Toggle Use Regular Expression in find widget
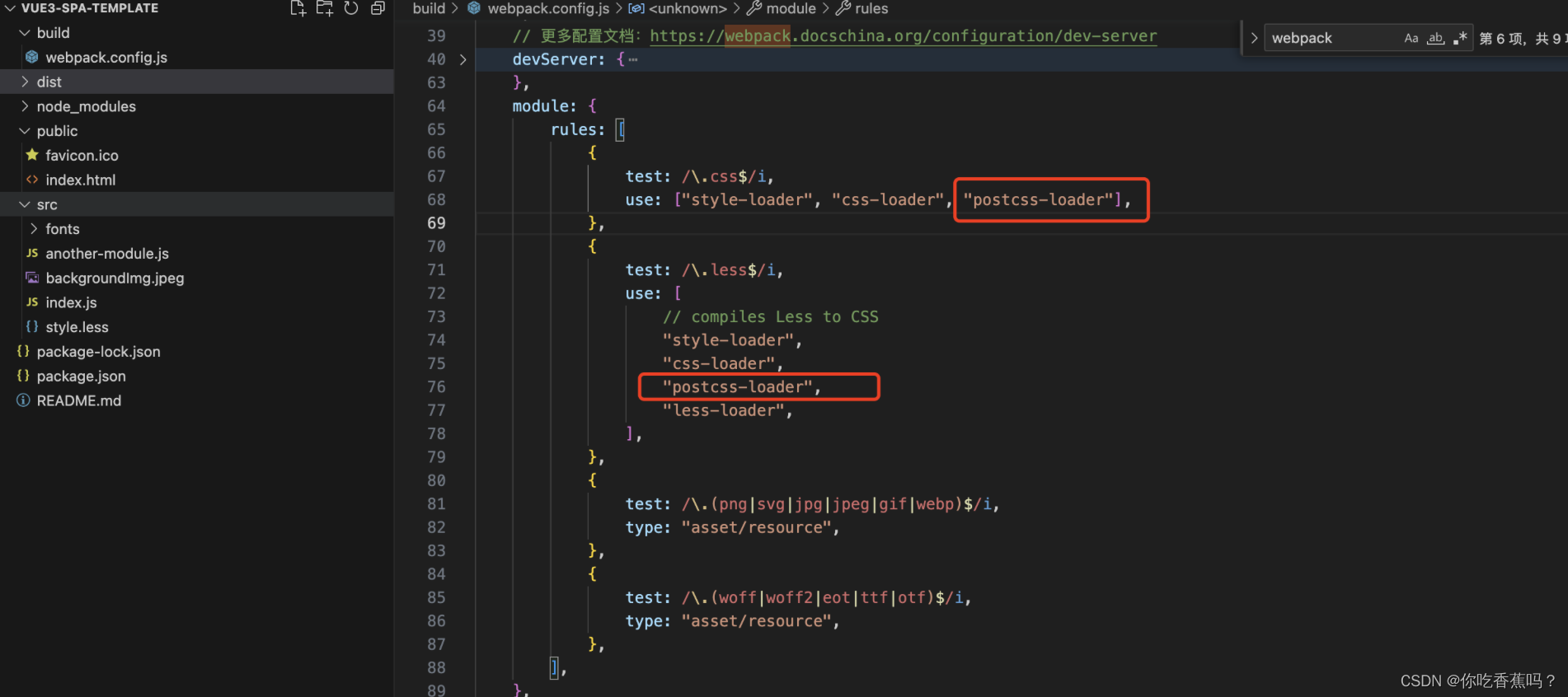Viewport: 1568px width, 697px height. [1460, 38]
